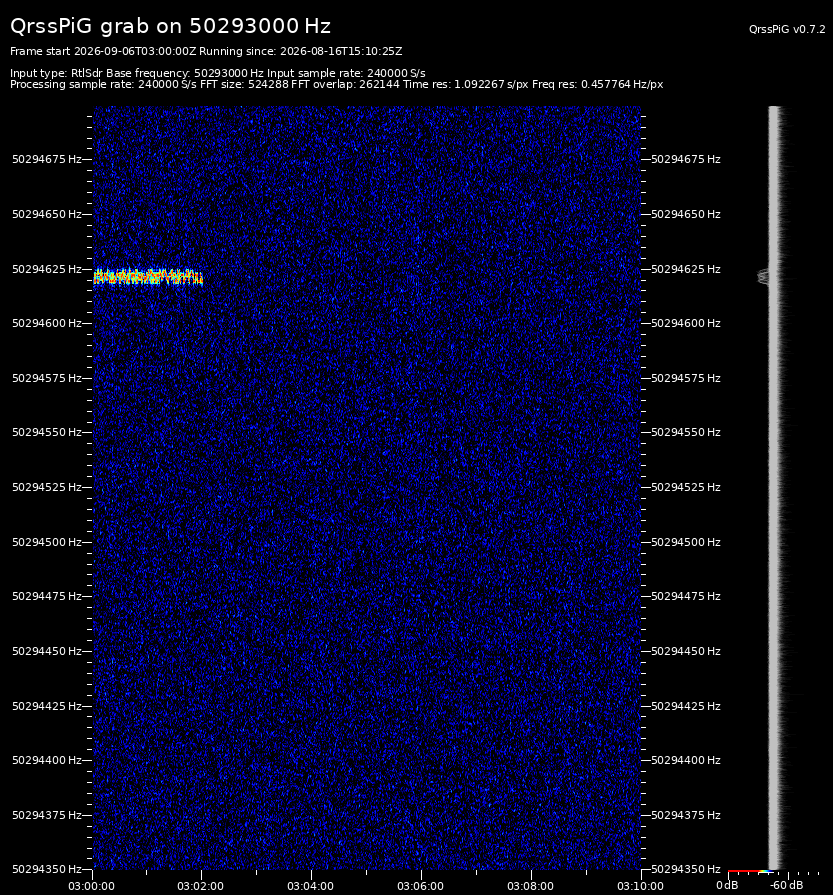The image size is (833, 895).
Task: Click the 03:10:00 end time label
Action: coord(640,886)
